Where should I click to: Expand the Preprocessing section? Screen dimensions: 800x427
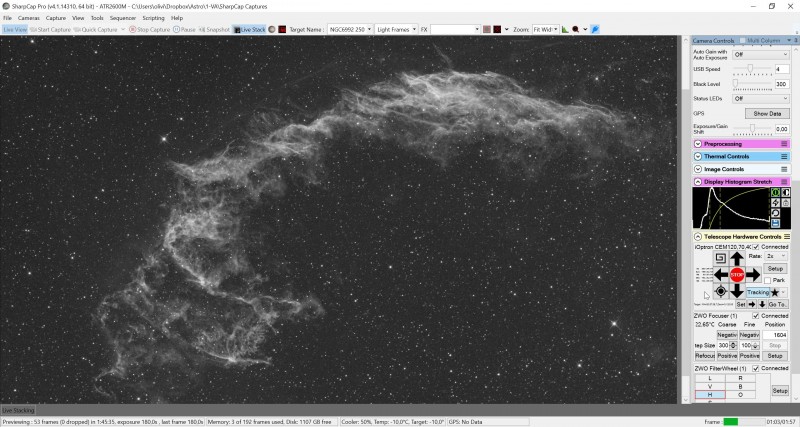point(698,144)
